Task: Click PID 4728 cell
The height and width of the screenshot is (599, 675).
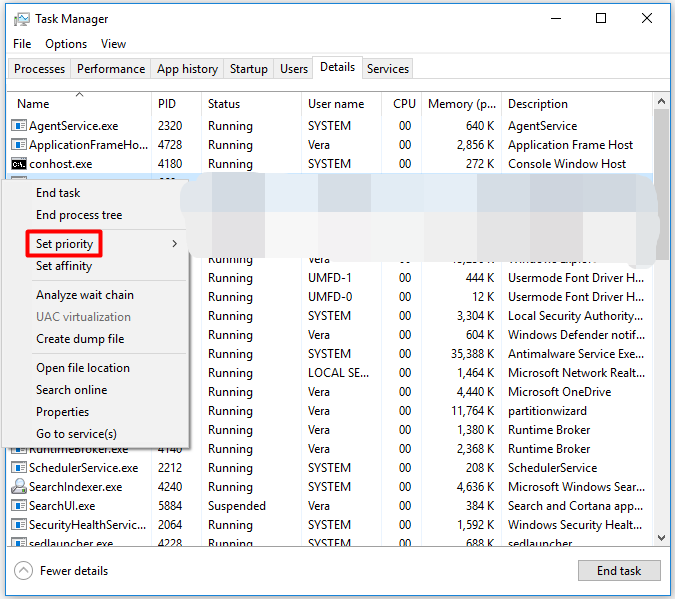Action: click(x=170, y=145)
